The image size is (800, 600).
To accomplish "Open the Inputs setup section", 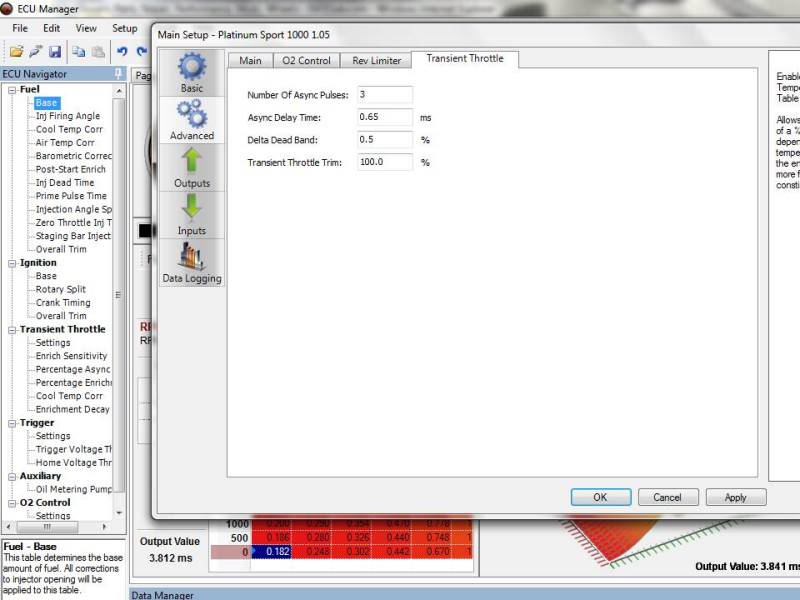I will [x=192, y=215].
